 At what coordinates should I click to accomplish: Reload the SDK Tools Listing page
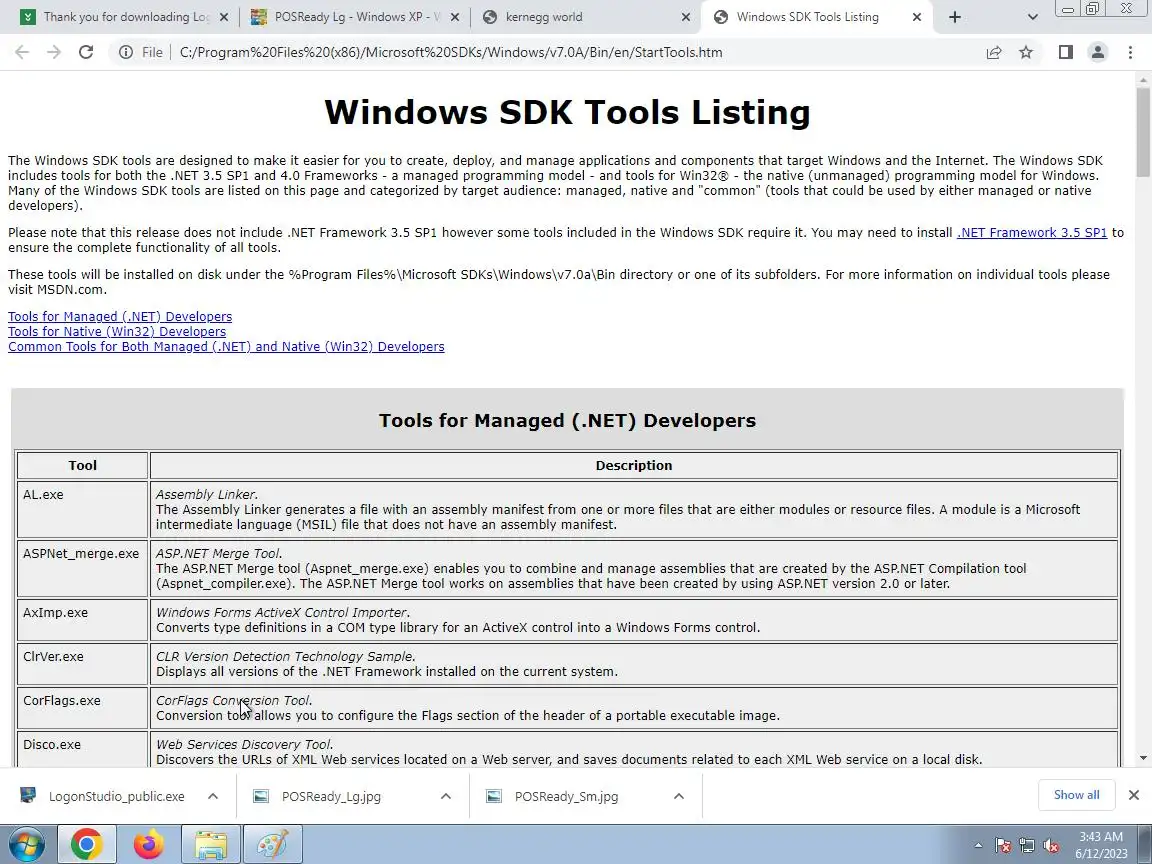[x=86, y=52]
